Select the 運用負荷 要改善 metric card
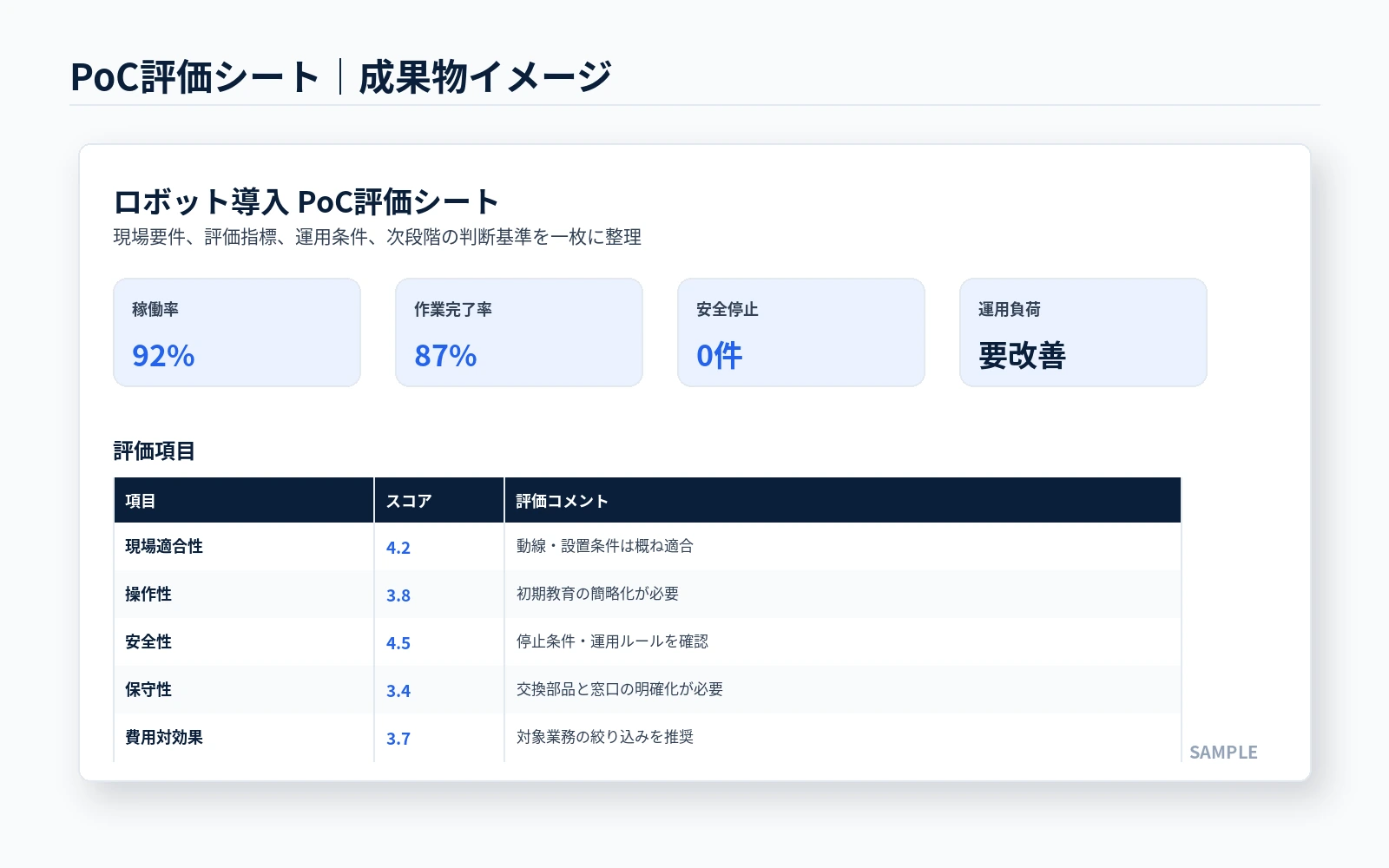The image size is (1389, 868). pos(1083,332)
